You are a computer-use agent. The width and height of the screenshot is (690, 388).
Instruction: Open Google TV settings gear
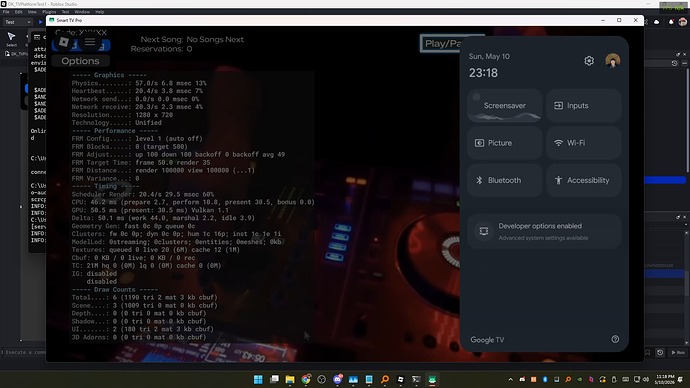coord(589,61)
